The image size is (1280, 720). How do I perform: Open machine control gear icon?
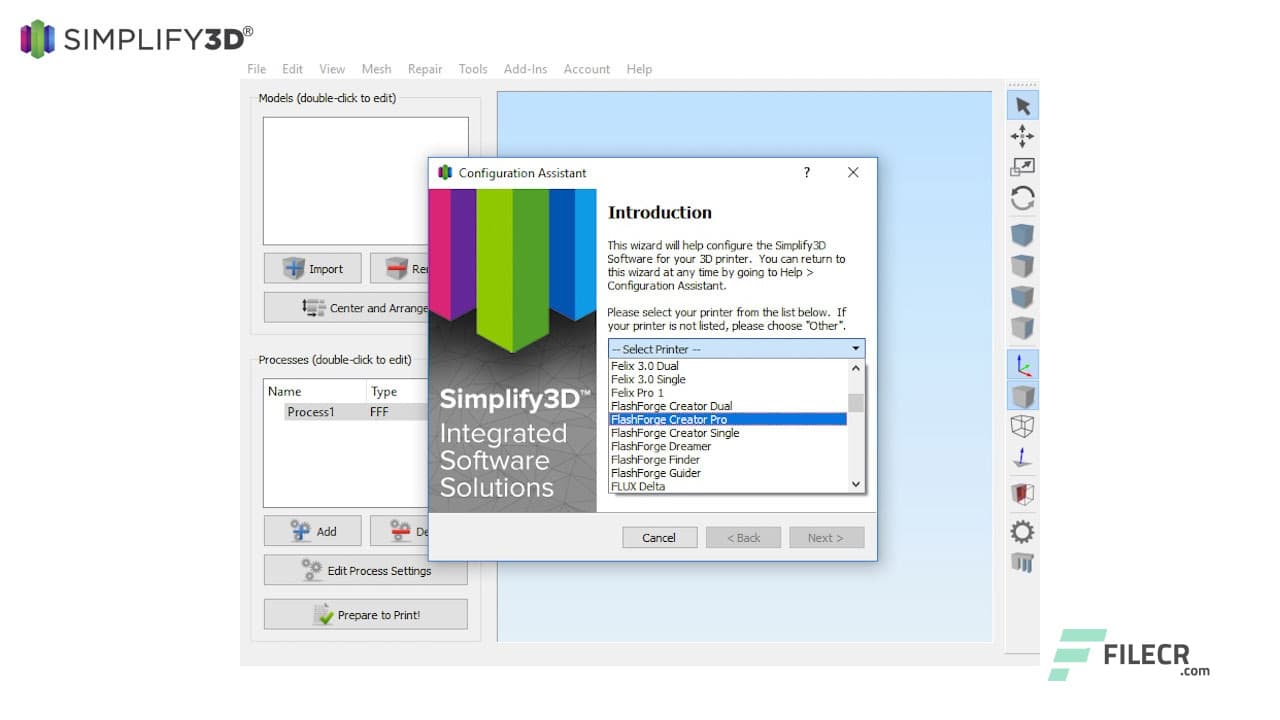(x=1022, y=531)
